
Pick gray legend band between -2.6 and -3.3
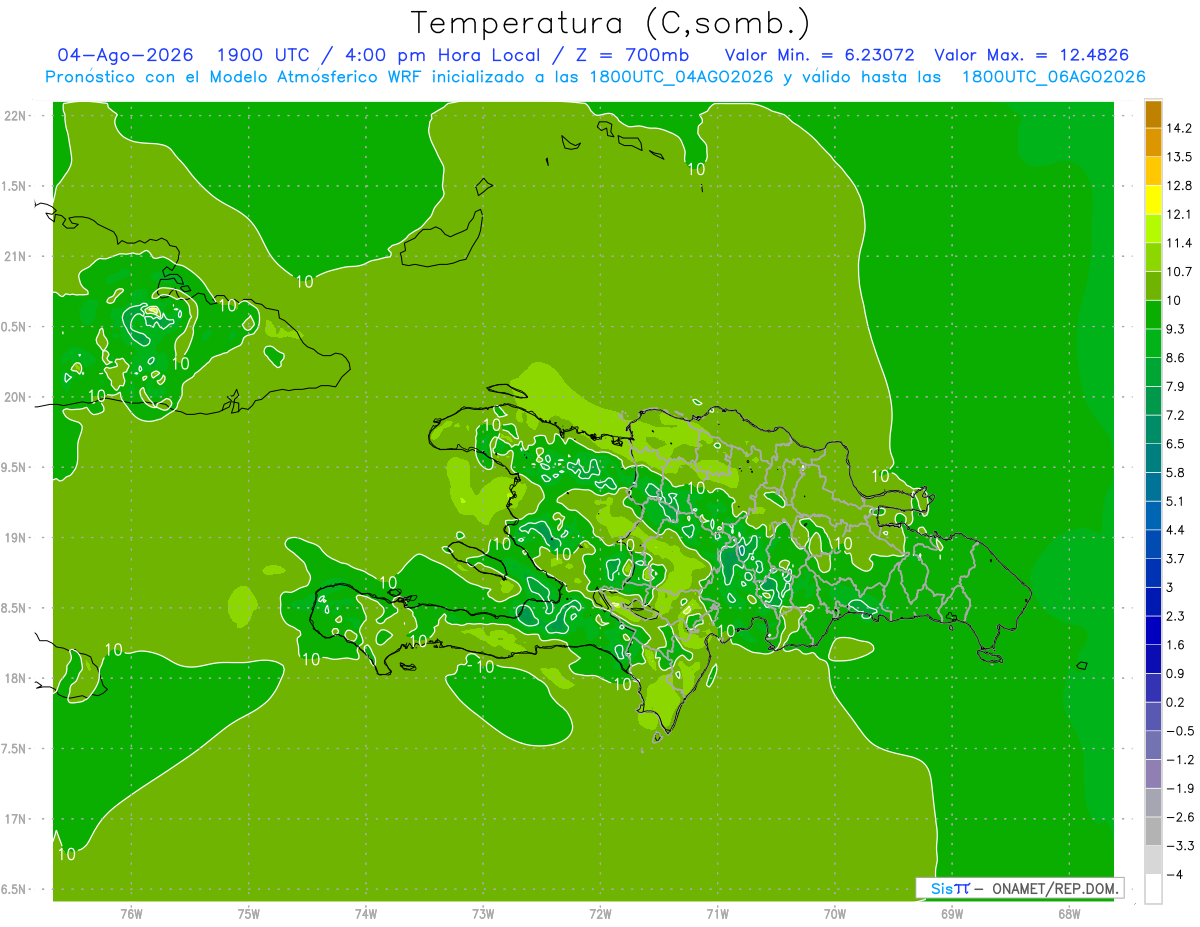click(x=1153, y=831)
